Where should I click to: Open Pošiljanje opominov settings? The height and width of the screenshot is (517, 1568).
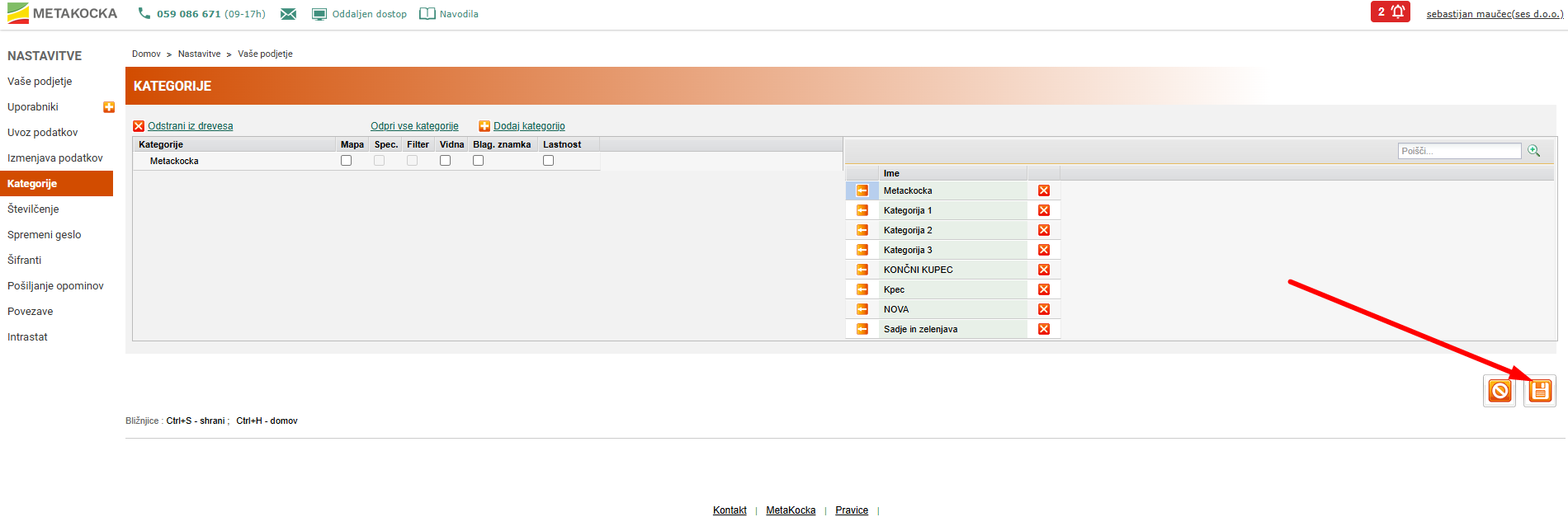[x=55, y=286]
